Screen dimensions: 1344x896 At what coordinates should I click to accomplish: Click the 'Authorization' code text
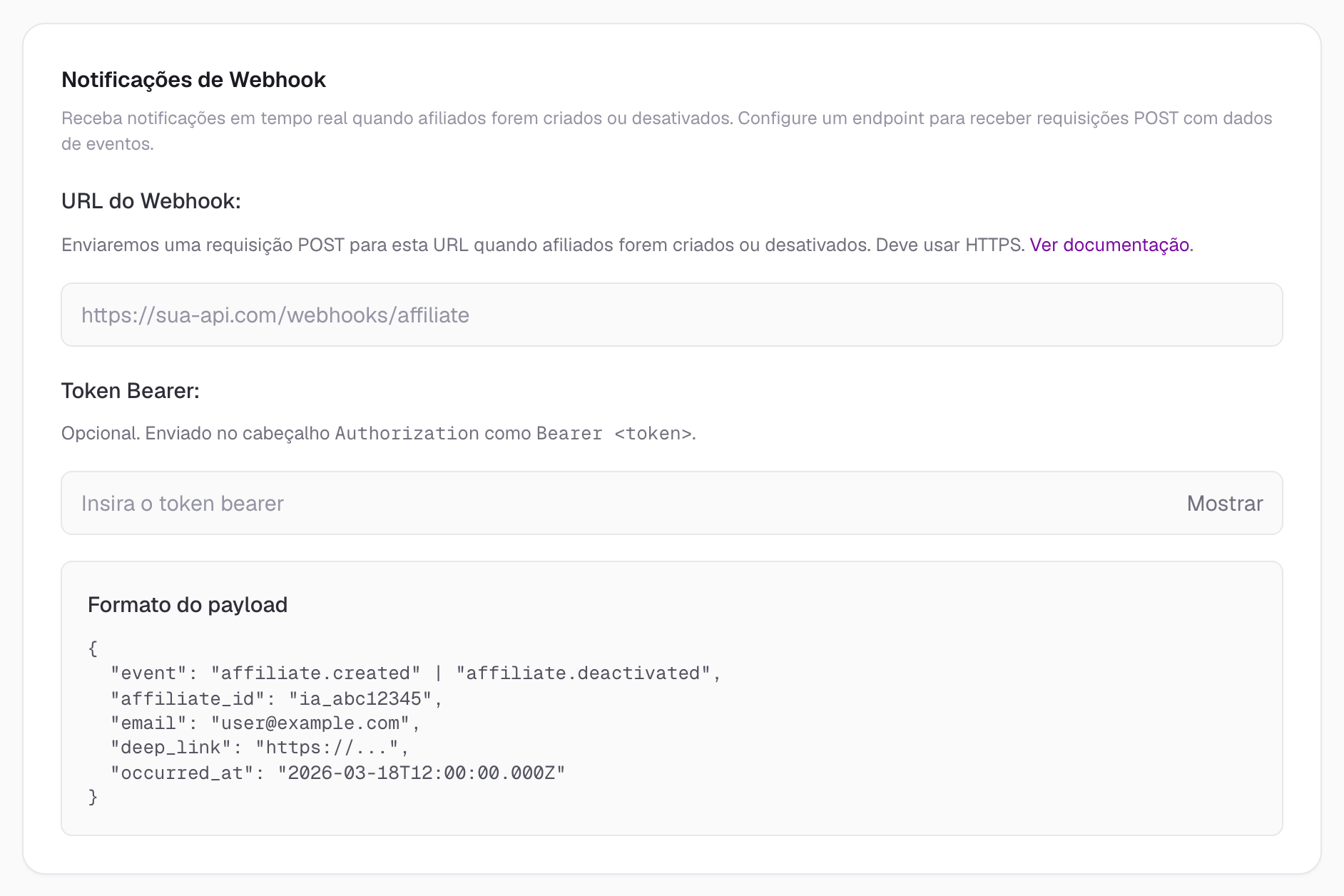click(x=407, y=433)
